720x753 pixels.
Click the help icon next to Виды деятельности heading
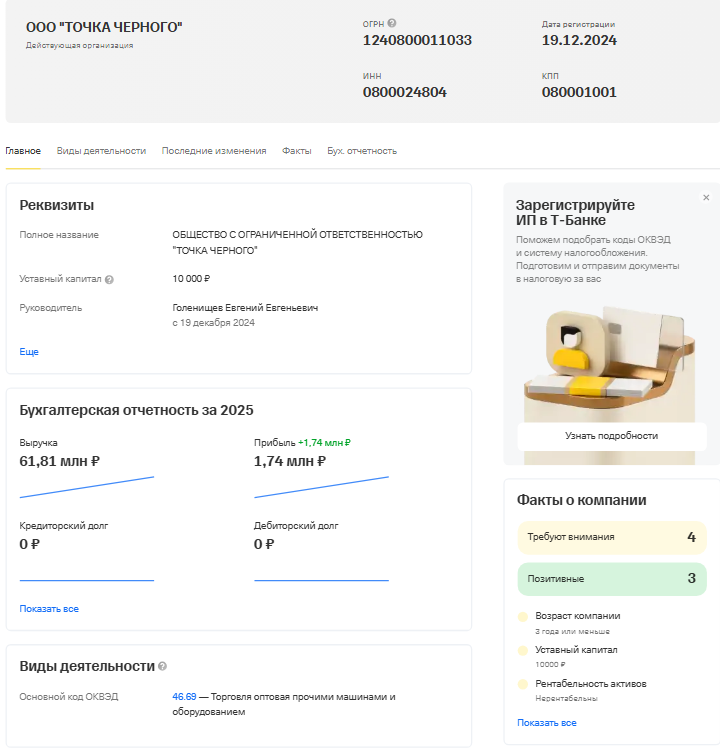[163, 666]
